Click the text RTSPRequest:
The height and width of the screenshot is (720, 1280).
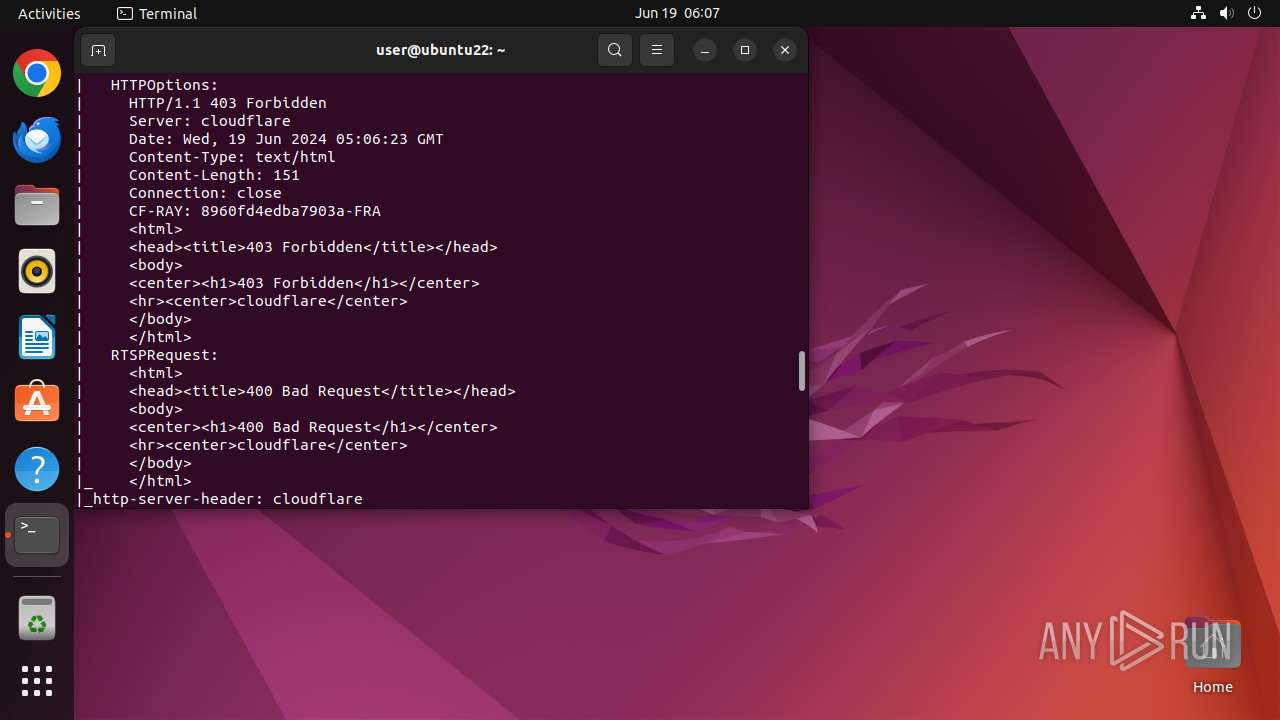coord(164,355)
